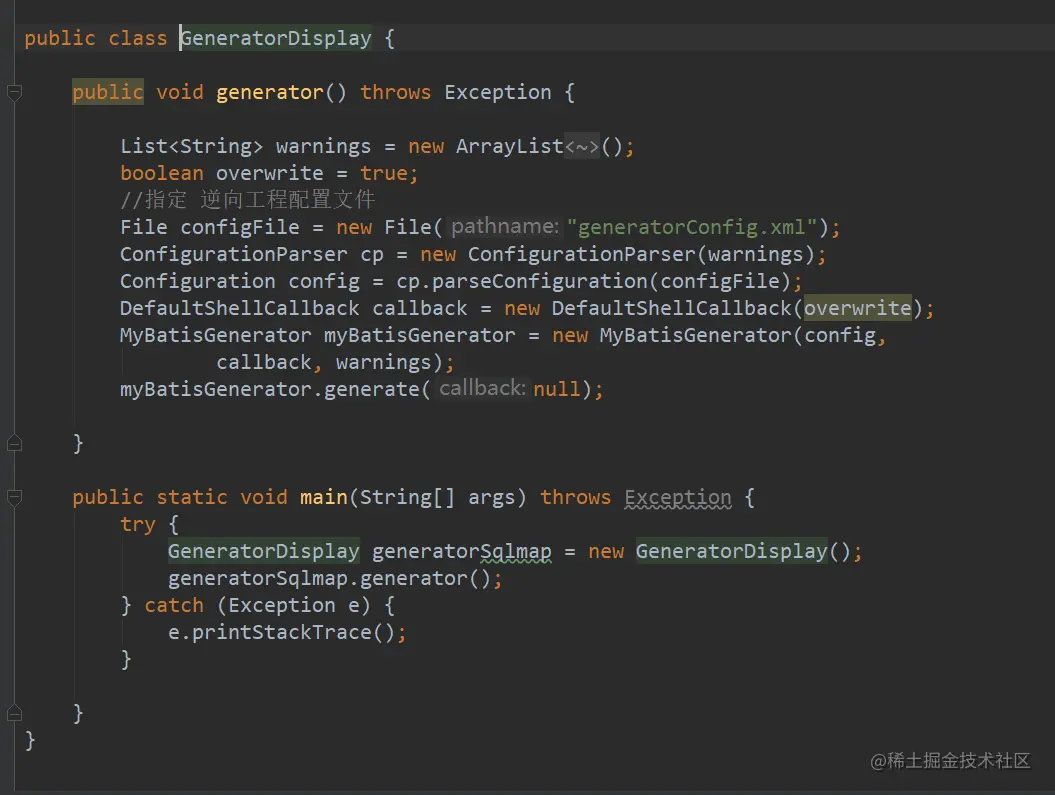Click the throws keyword on generator method
This screenshot has height=795, width=1055.
[x=396, y=92]
